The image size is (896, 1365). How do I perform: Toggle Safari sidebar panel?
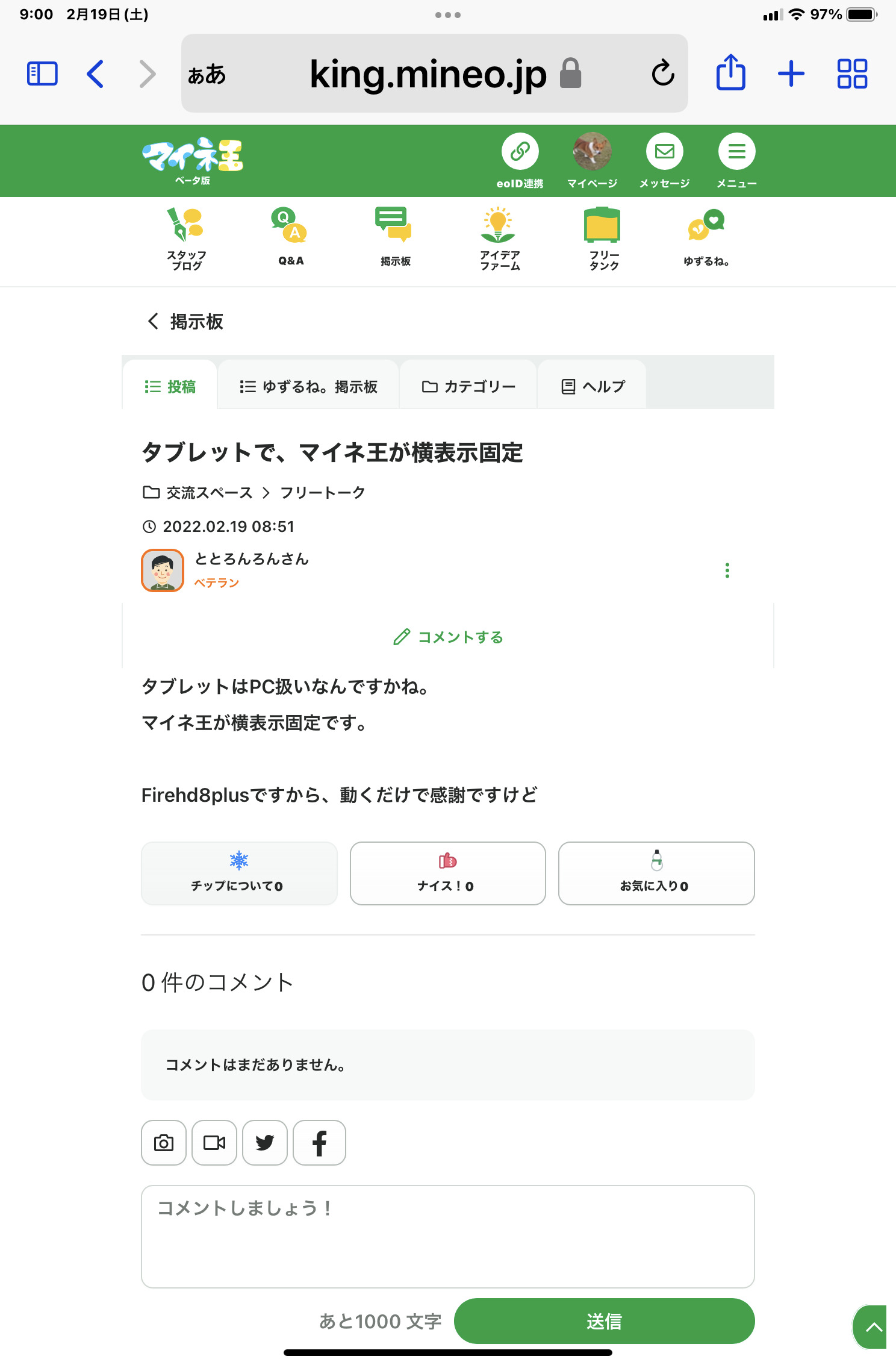(42, 74)
